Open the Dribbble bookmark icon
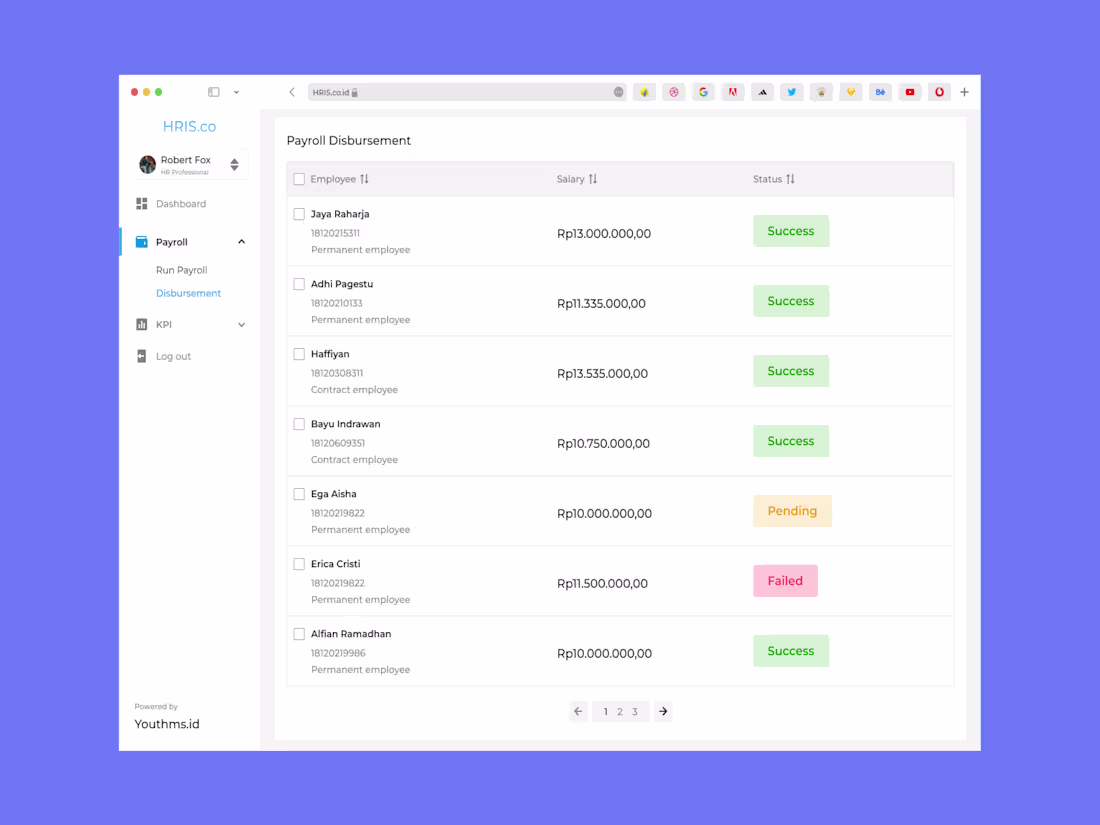The height and width of the screenshot is (825, 1100). point(673,92)
